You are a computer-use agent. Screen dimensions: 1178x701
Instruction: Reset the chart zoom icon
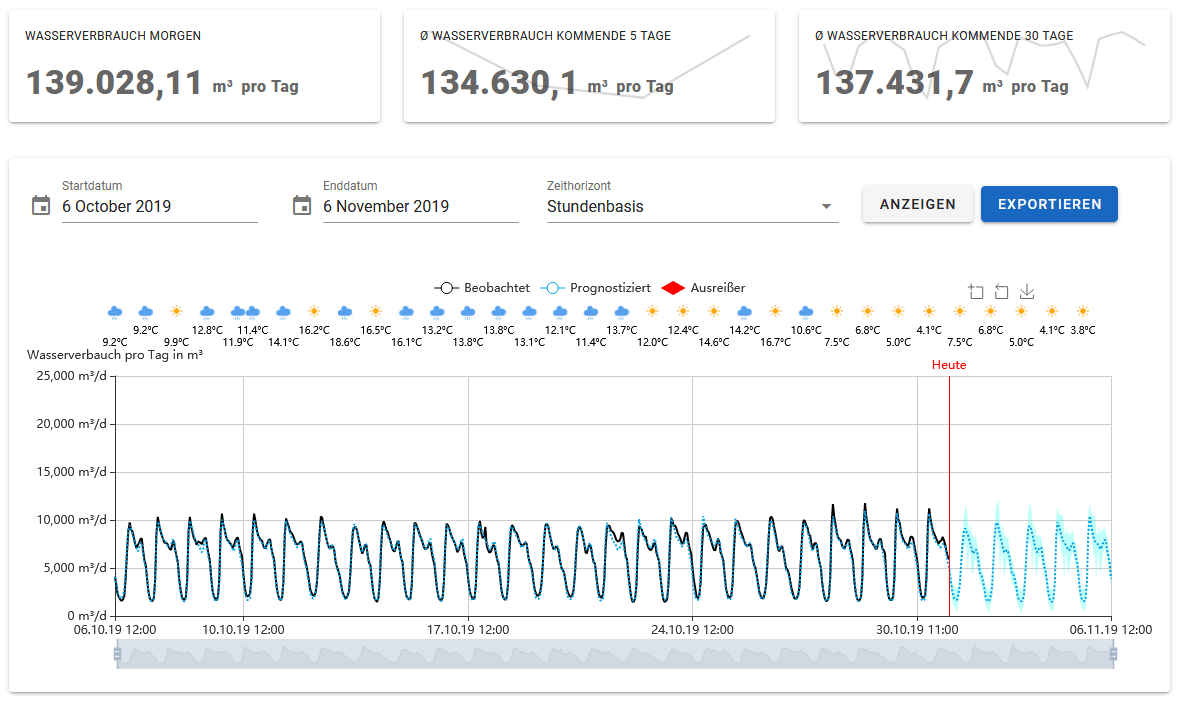point(1001,292)
